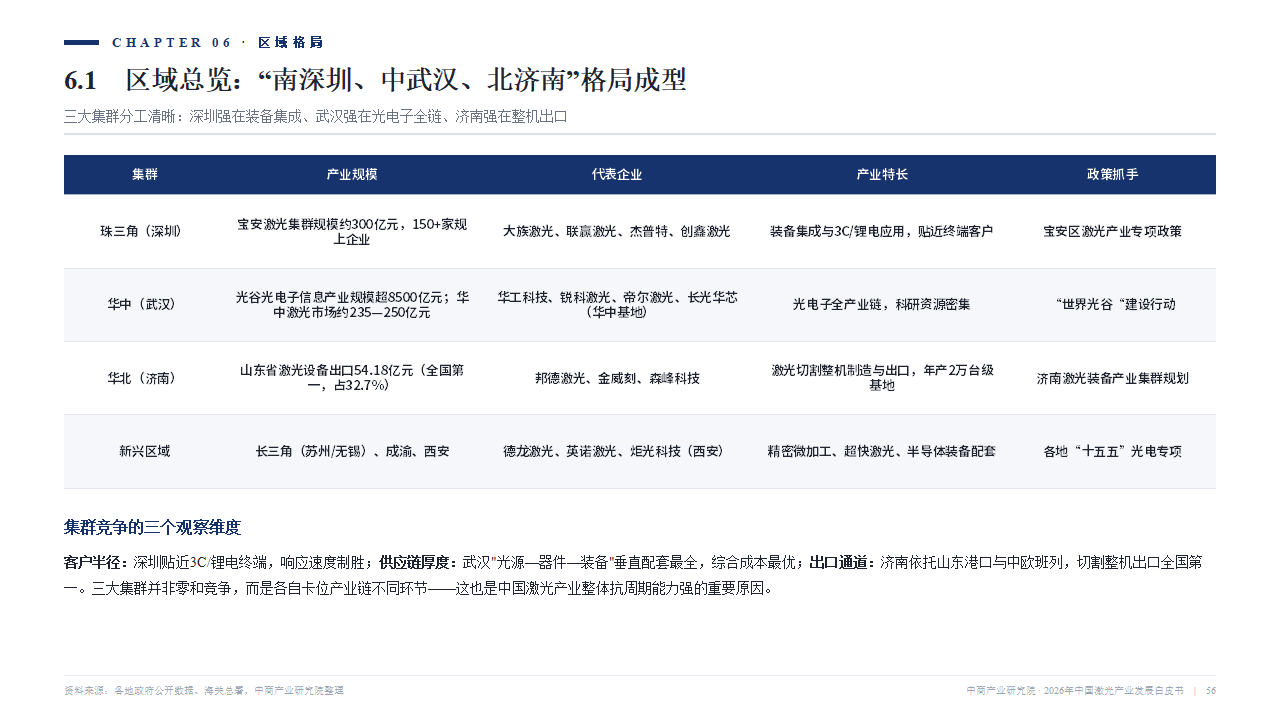The width and height of the screenshot is (1280, 720).
Task: Click the "CHAPTER 06 · 区域格局" chapter label
Action: (x=217, y=42)
